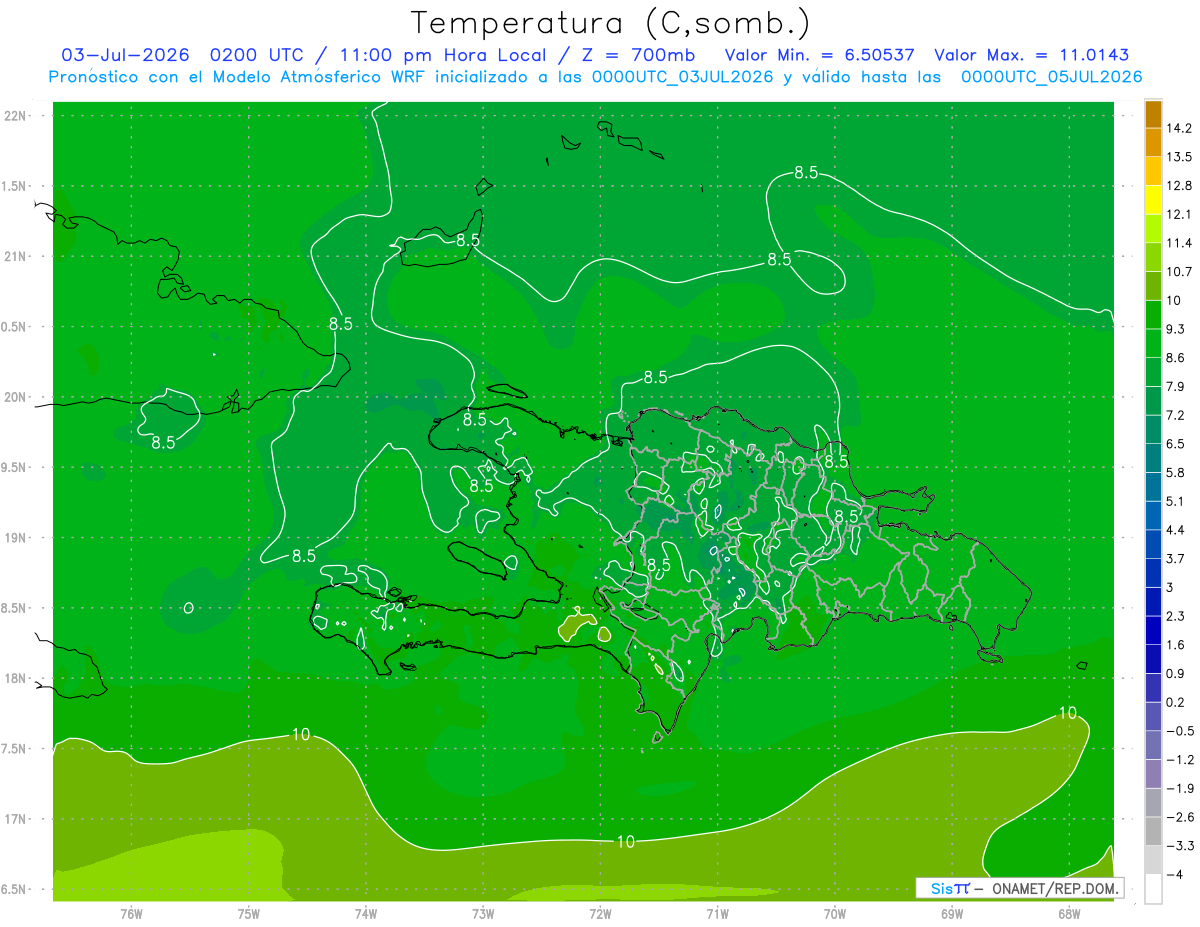Click the "76W" longitude axis label

(x=131, y=913)
